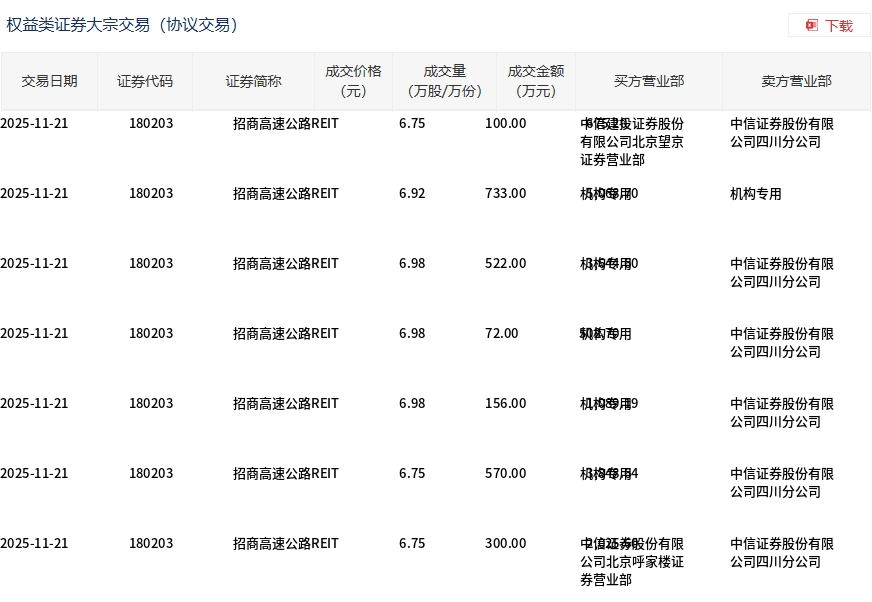Select 招商高速公路REIT in the 156.00 row
Image resolution: width=872 pixels, height=602 pixels.
(x=285, y=403)
